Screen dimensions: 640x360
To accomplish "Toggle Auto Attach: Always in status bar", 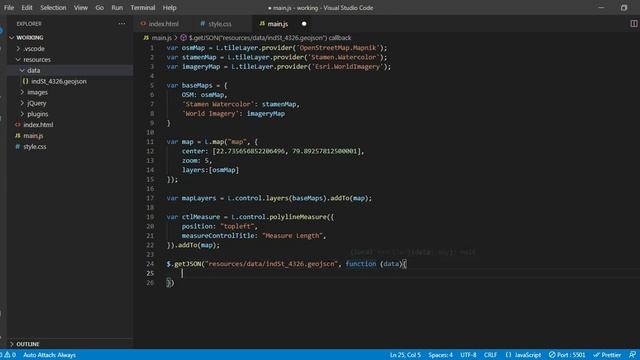I will [x=49, y=355].
